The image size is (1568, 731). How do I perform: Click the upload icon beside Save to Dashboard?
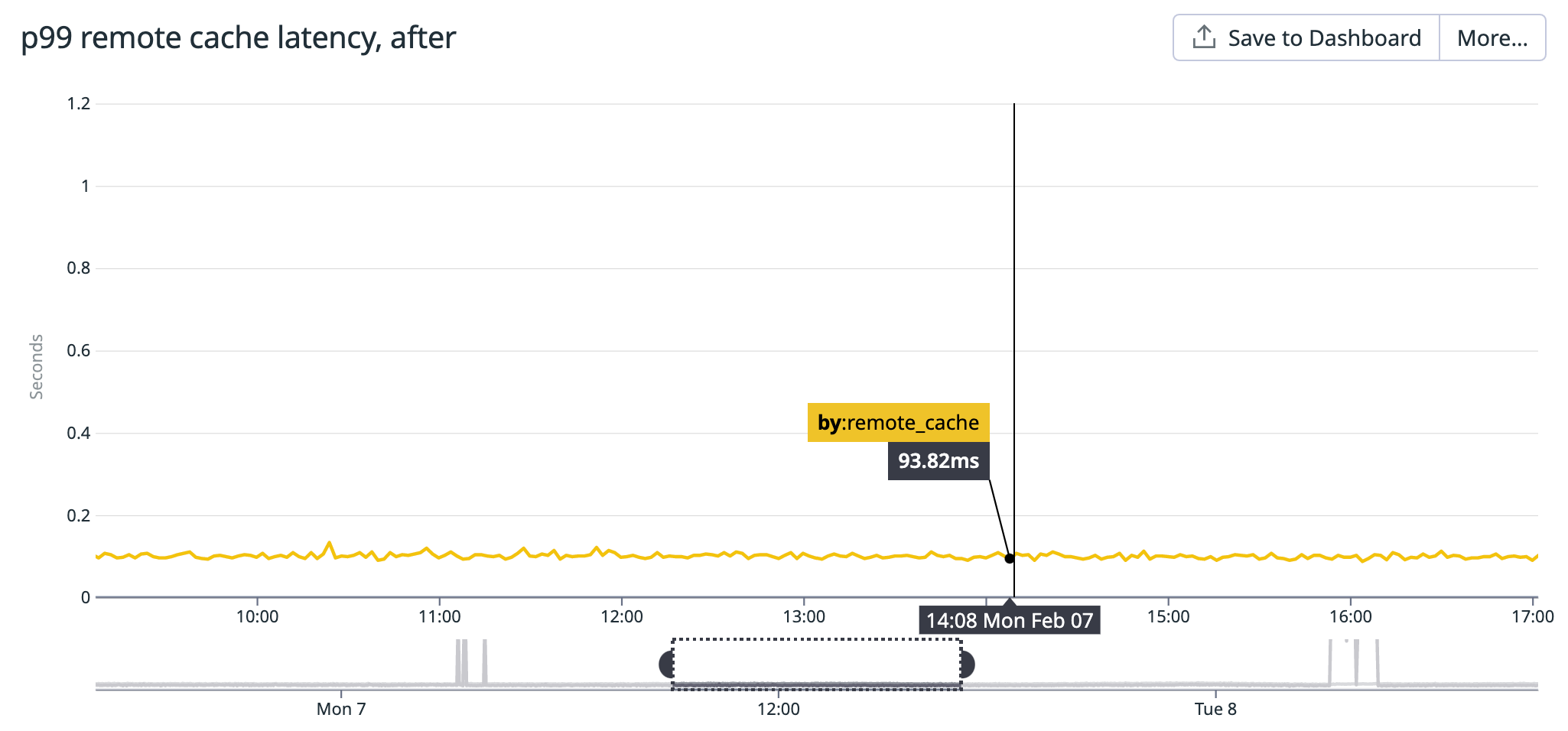[1205, 36]
